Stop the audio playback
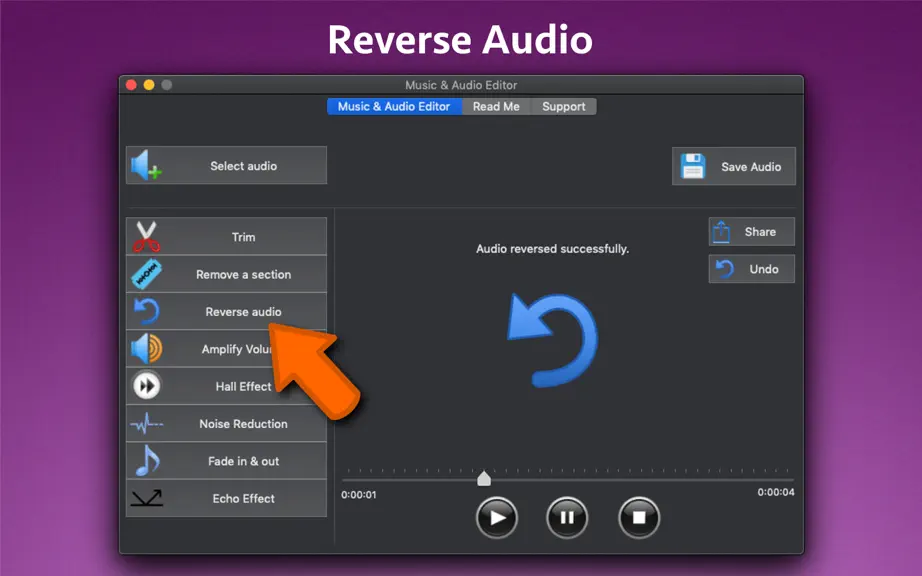 tap(639, 518)
